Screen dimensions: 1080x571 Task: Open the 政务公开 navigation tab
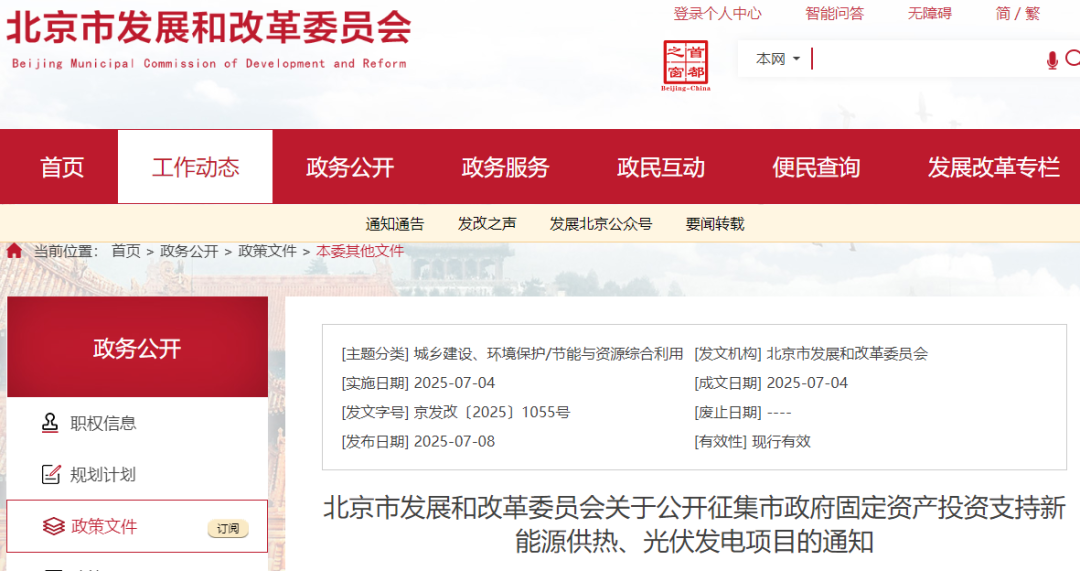[x=350, y=167]
